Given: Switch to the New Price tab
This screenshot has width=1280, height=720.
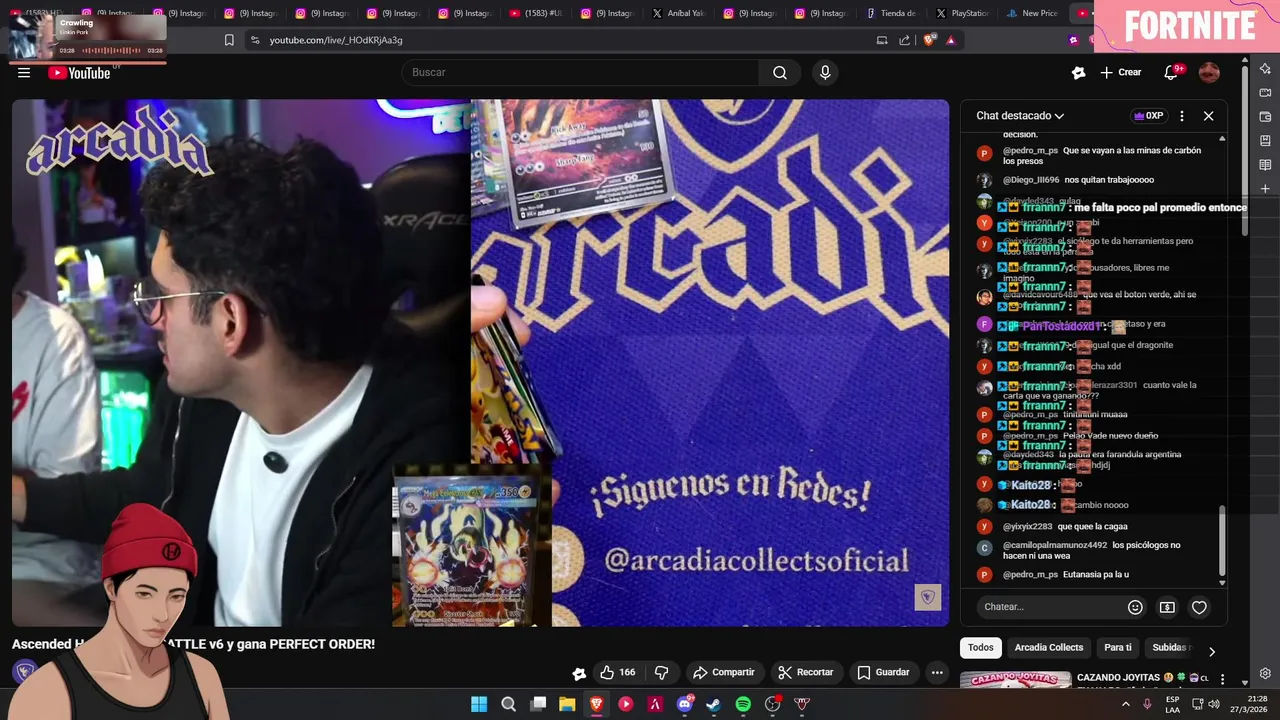Looking at the screenshot, I should click(x=1031, y=13).
